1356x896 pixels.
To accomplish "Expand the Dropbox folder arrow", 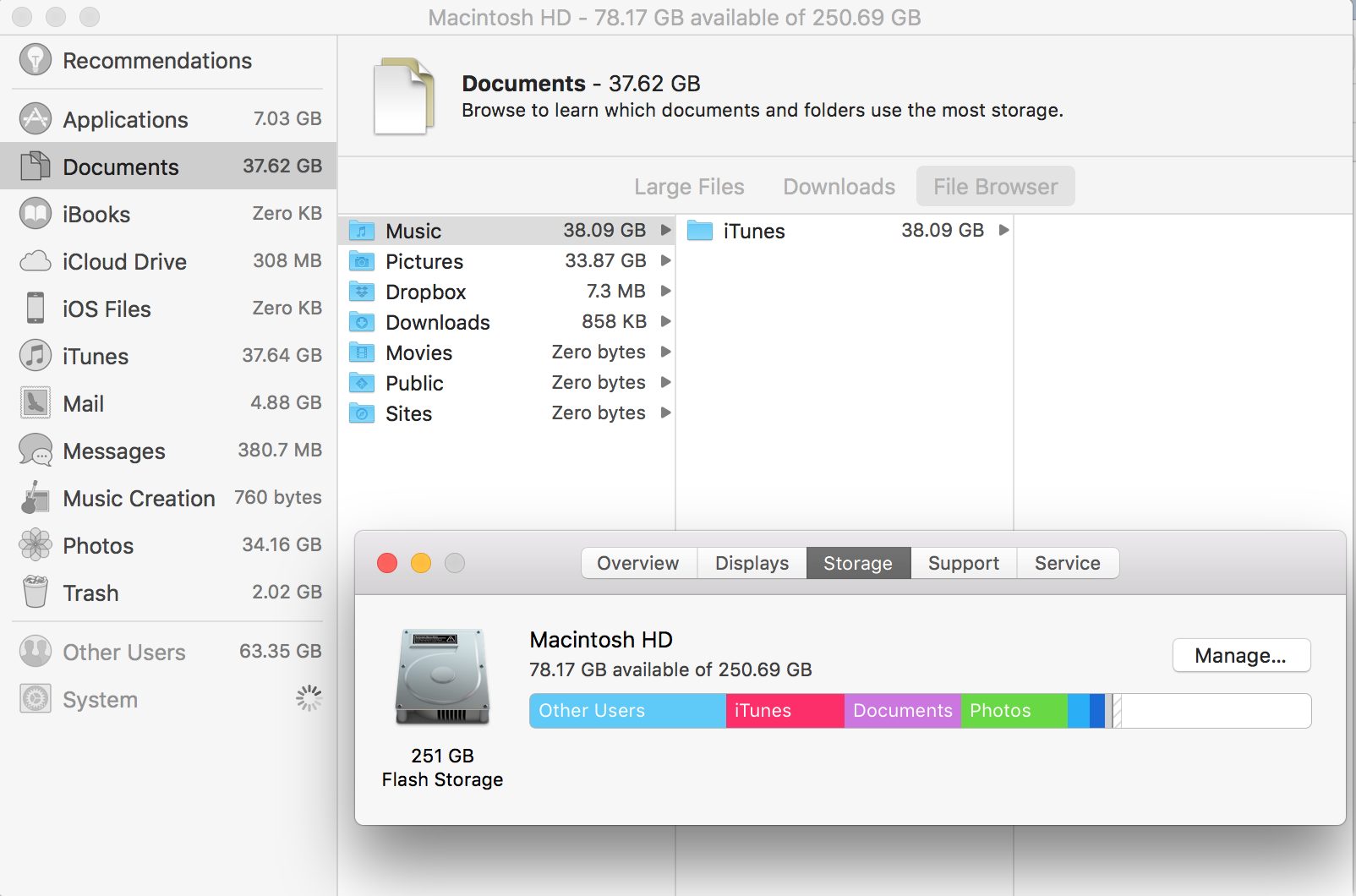I will (x=666, y=291).
